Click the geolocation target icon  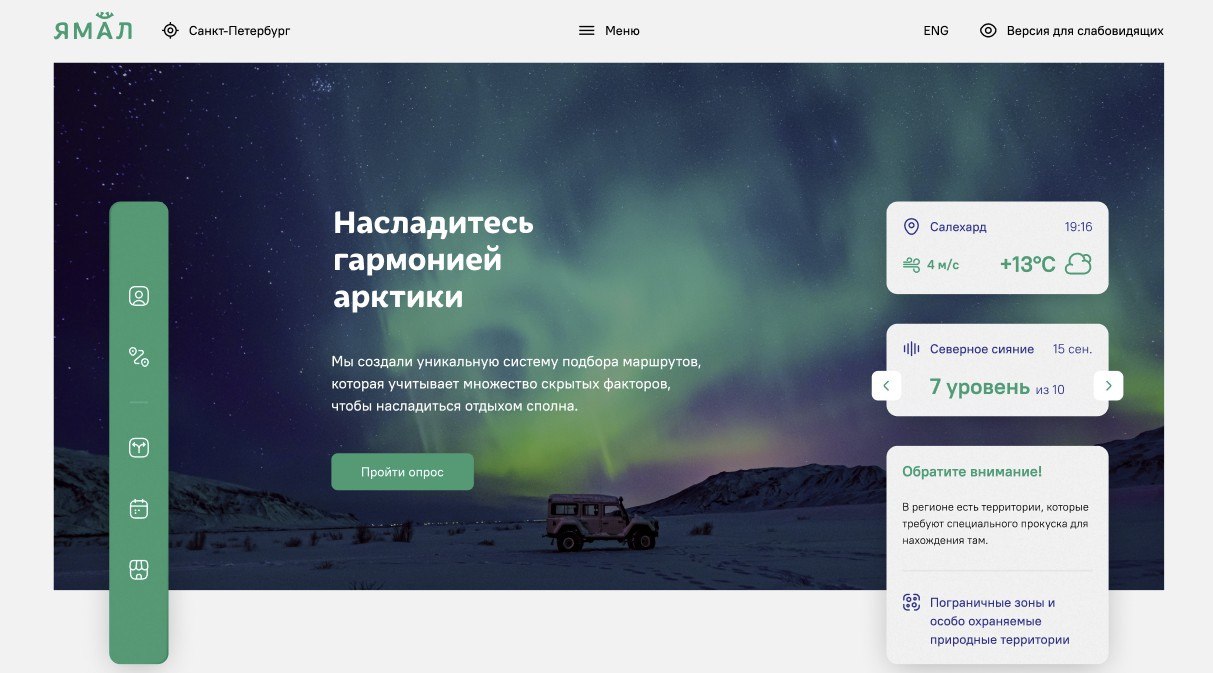point(170,31)
